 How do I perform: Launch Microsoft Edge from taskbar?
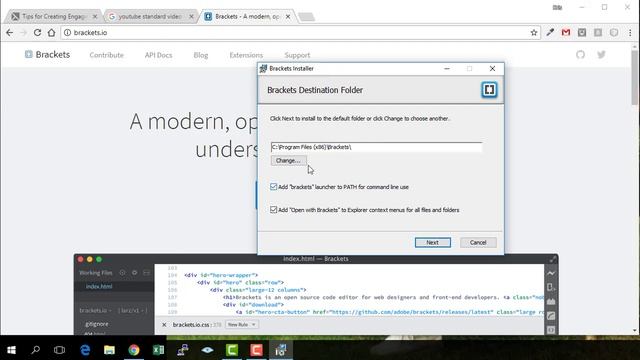point(85,350)
